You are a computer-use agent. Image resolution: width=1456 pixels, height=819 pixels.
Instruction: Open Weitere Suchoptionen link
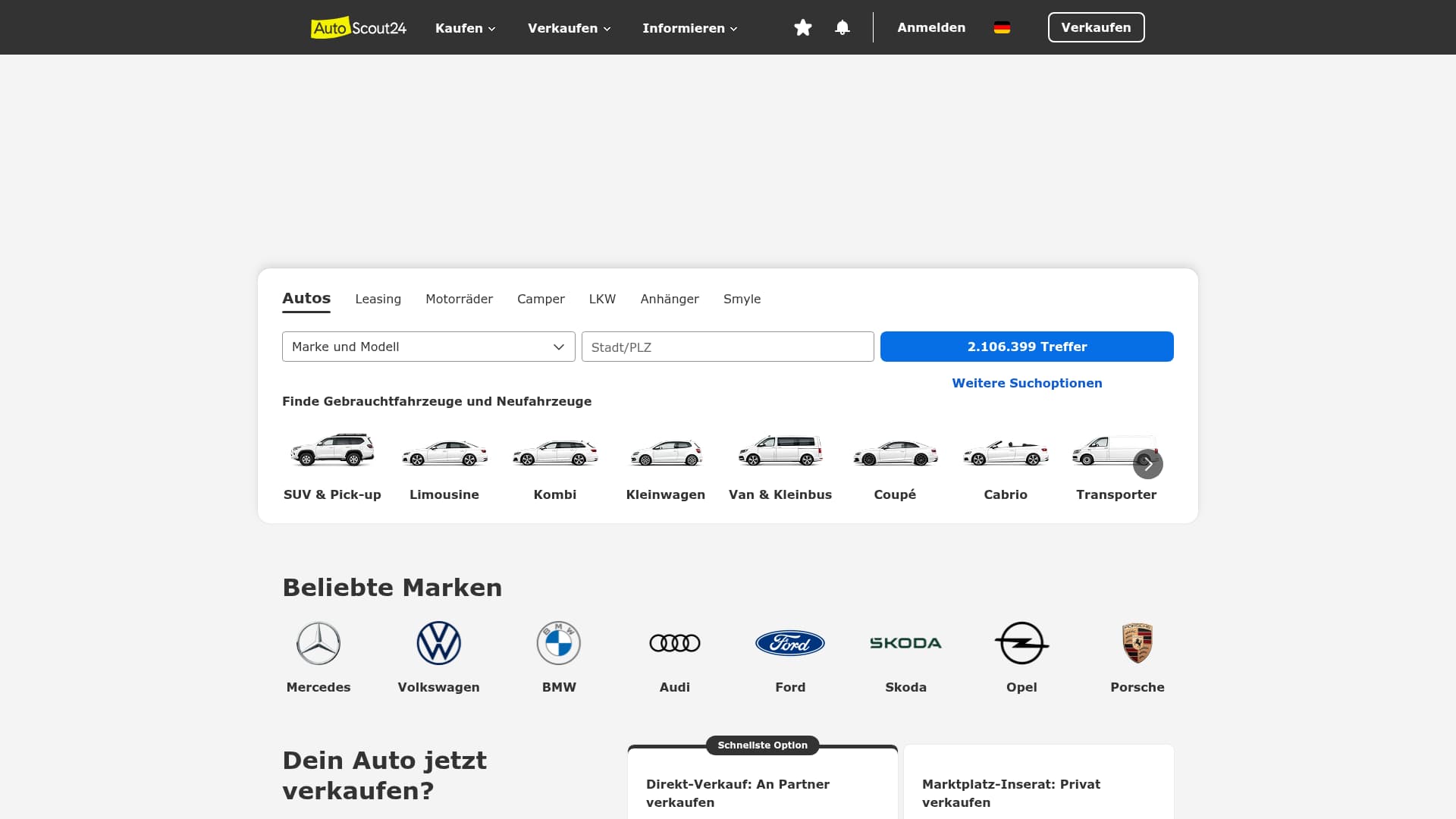[1027, 383]
